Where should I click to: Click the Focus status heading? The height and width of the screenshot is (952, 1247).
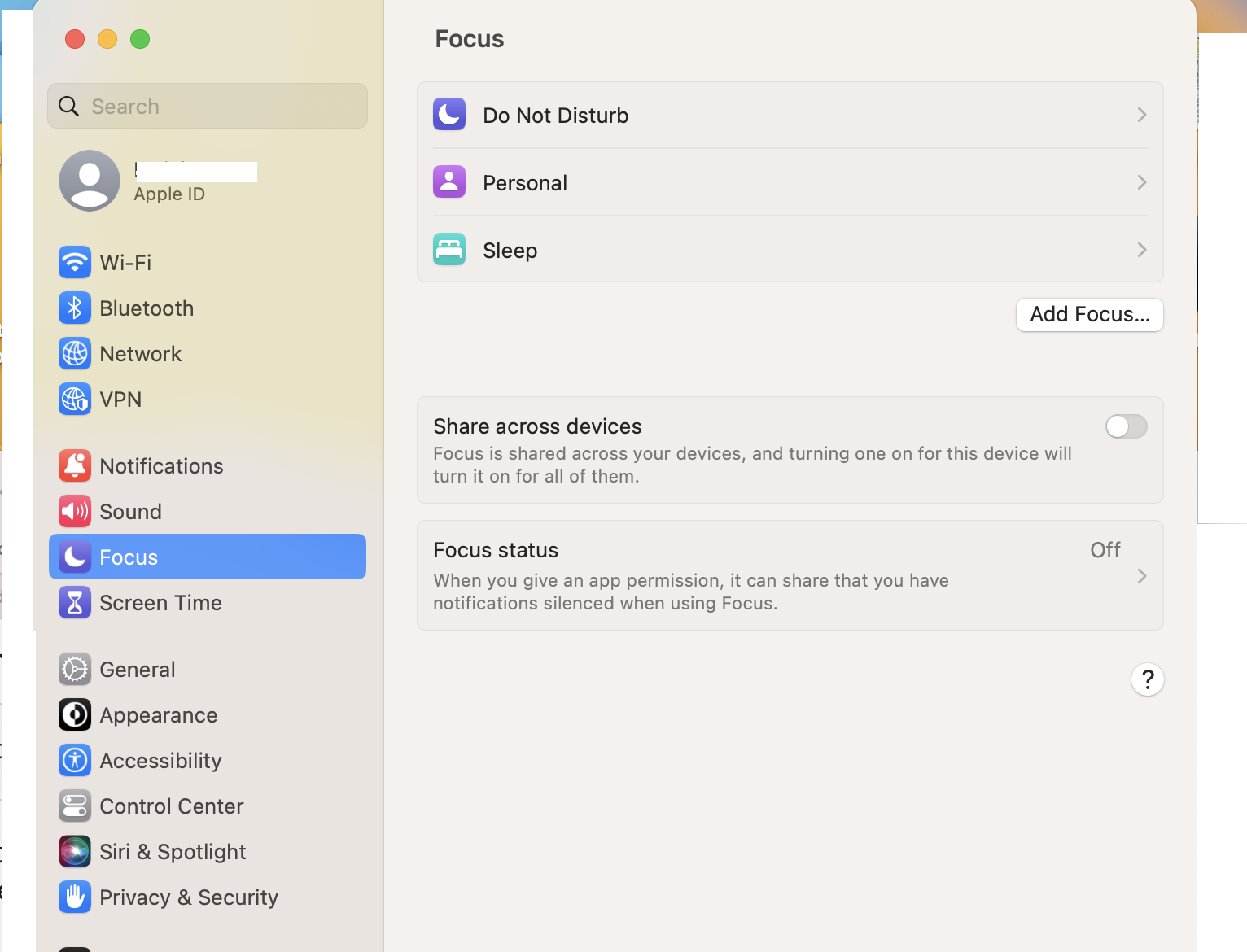point(496,550)
